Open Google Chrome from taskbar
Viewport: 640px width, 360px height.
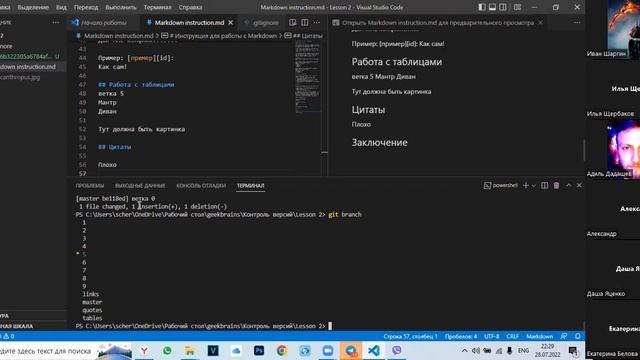(282, 351)
